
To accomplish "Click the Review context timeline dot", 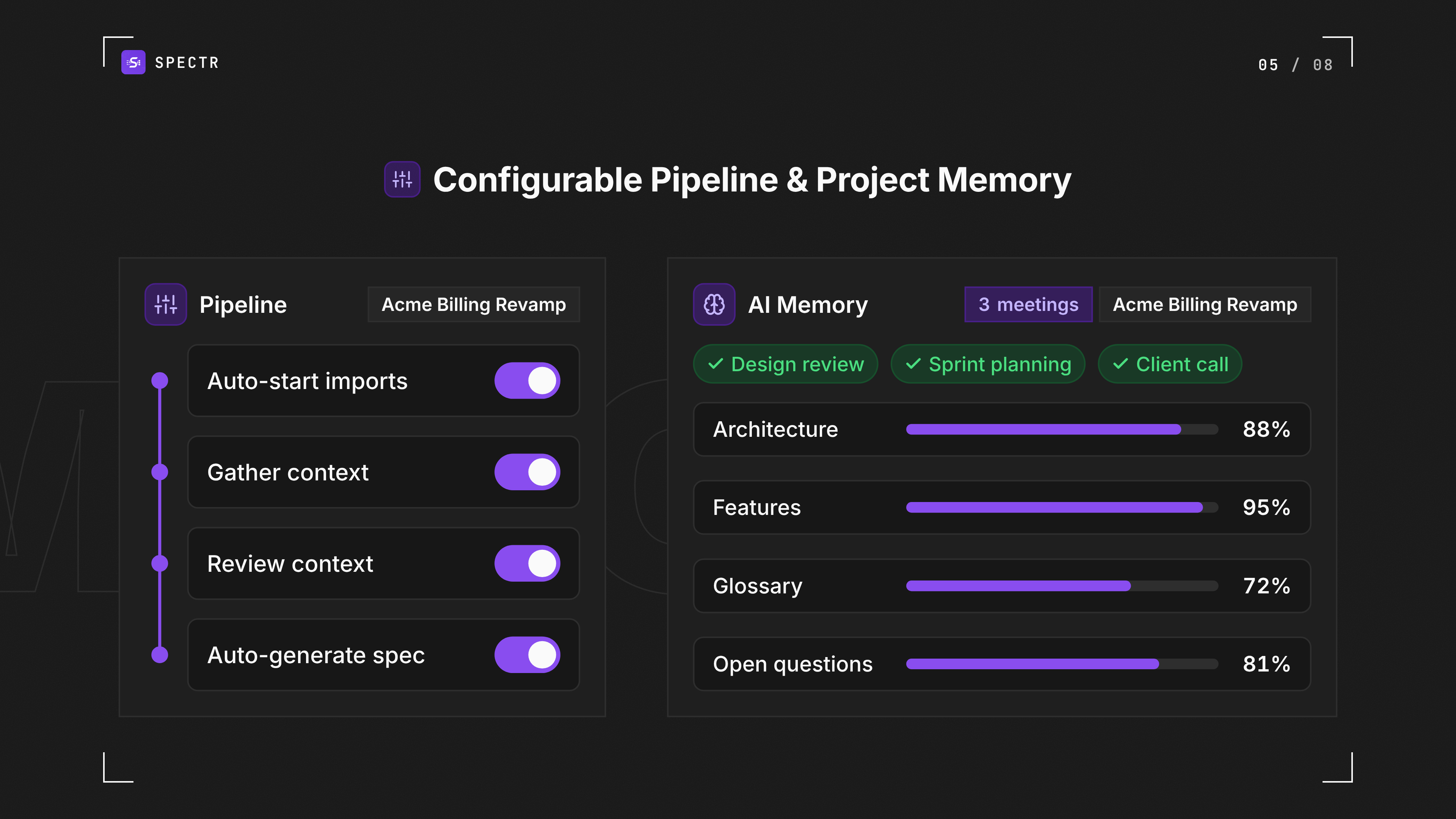I will pos(160,563).
